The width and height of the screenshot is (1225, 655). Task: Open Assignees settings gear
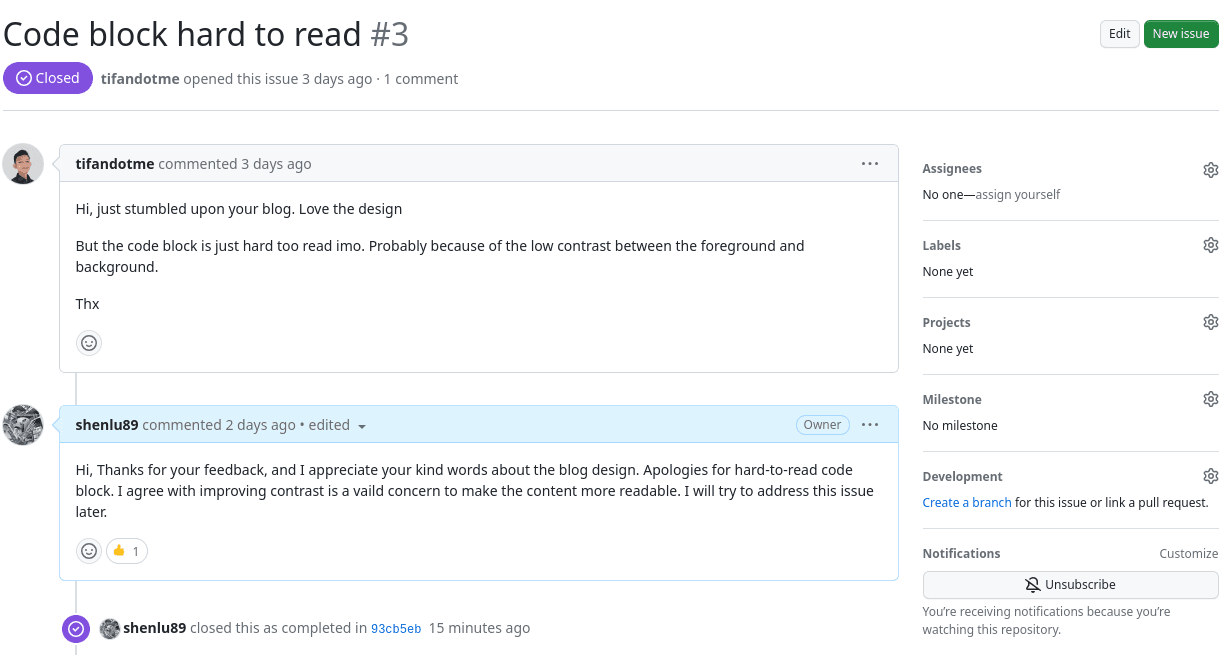pyautogui.click(x=1210, y=170)
